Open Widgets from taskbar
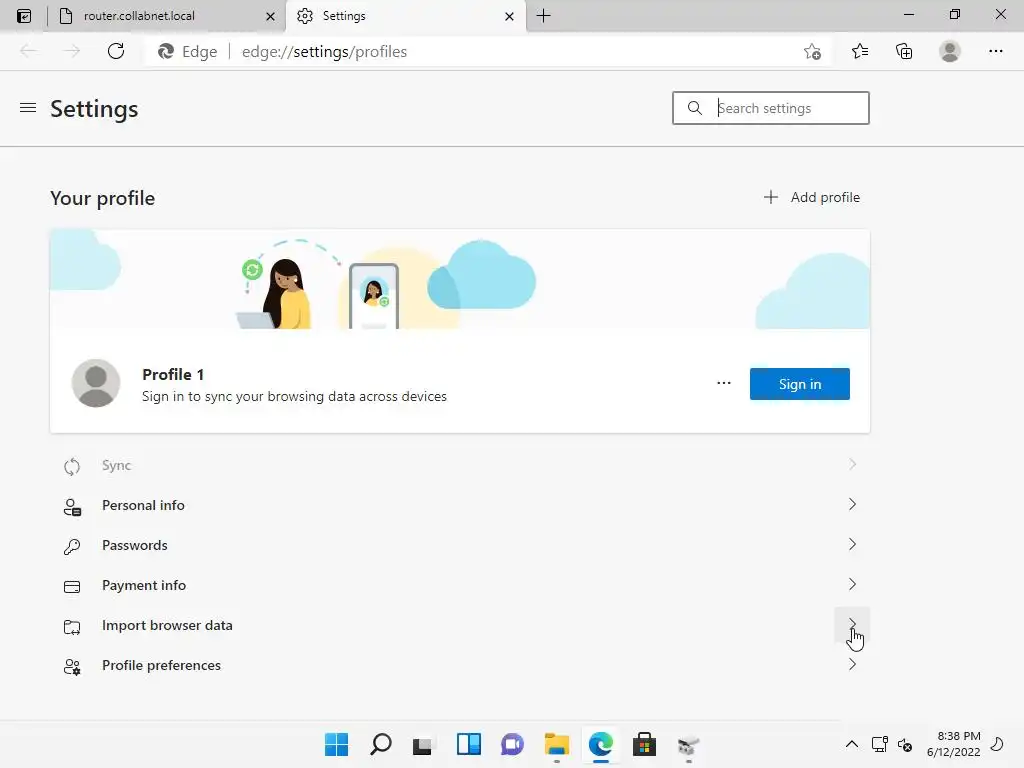Viewport: 1024px width, 768px height. pos(468,744)
